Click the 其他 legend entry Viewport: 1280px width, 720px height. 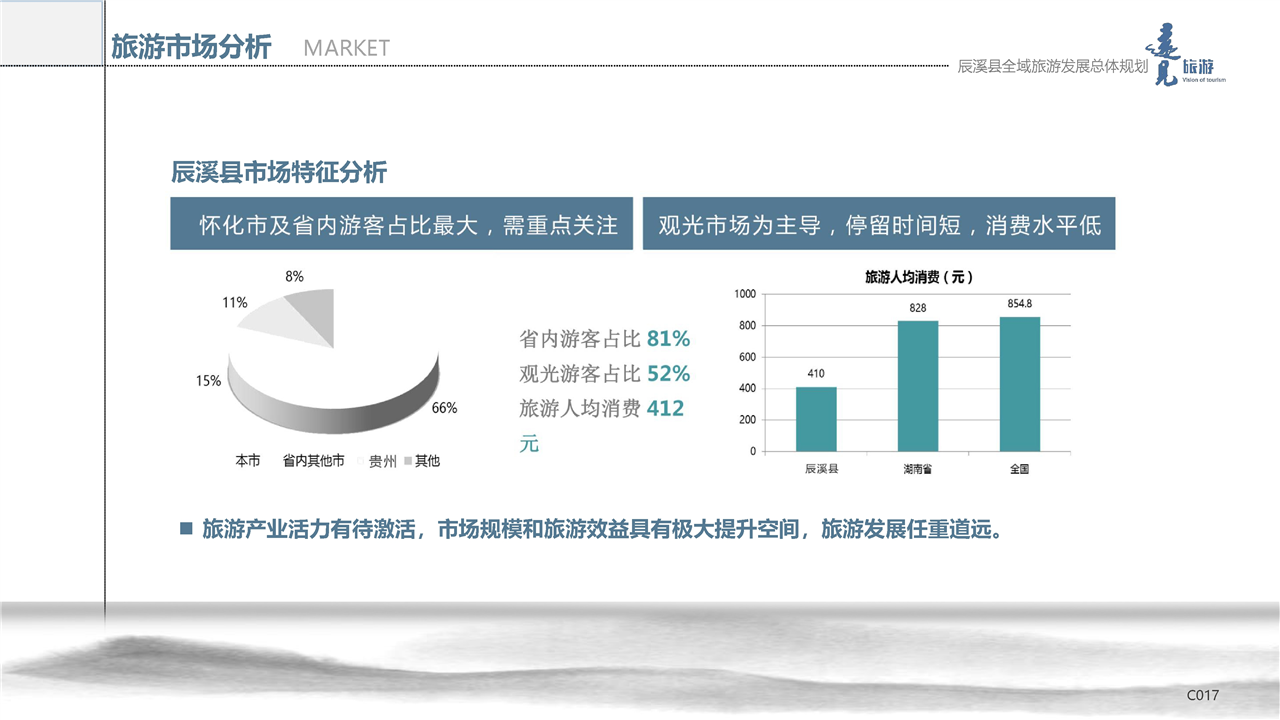tap(423, 461)
